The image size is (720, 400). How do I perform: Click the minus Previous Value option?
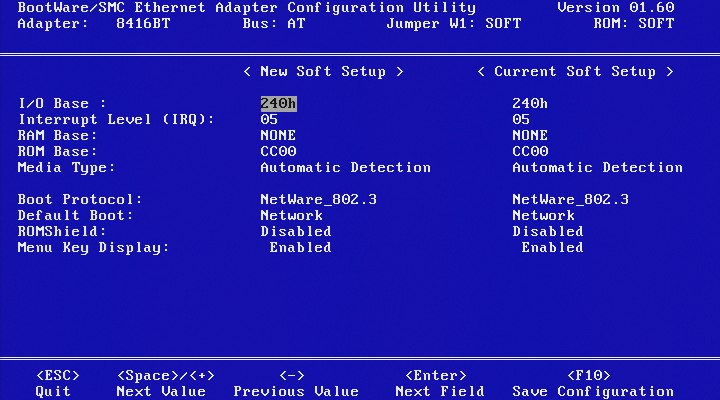pyautogui.click(x=296, y=383)
